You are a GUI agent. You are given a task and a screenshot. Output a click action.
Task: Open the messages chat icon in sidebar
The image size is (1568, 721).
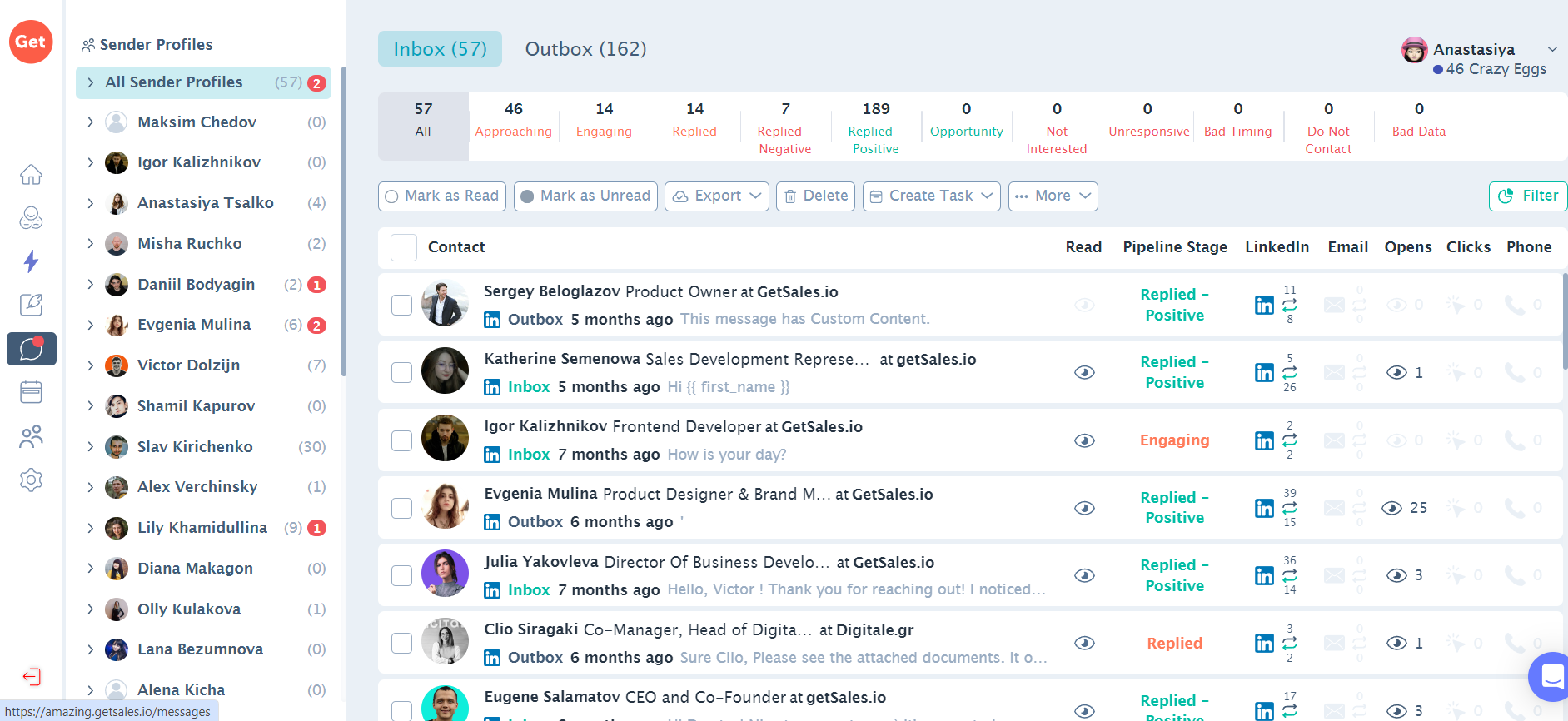(x=32, y=349)
